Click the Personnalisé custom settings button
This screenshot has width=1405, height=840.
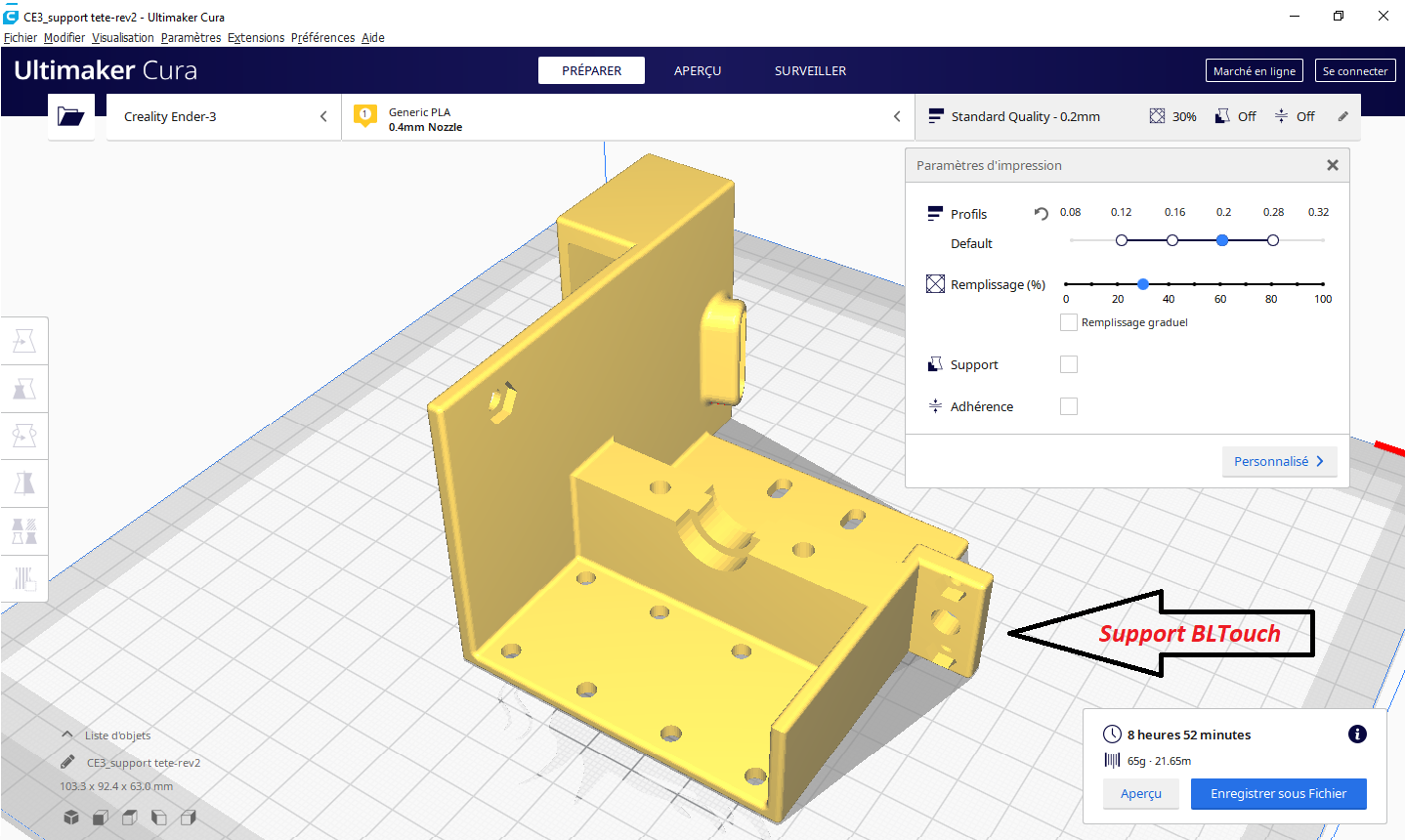(x=1279, y=461)
